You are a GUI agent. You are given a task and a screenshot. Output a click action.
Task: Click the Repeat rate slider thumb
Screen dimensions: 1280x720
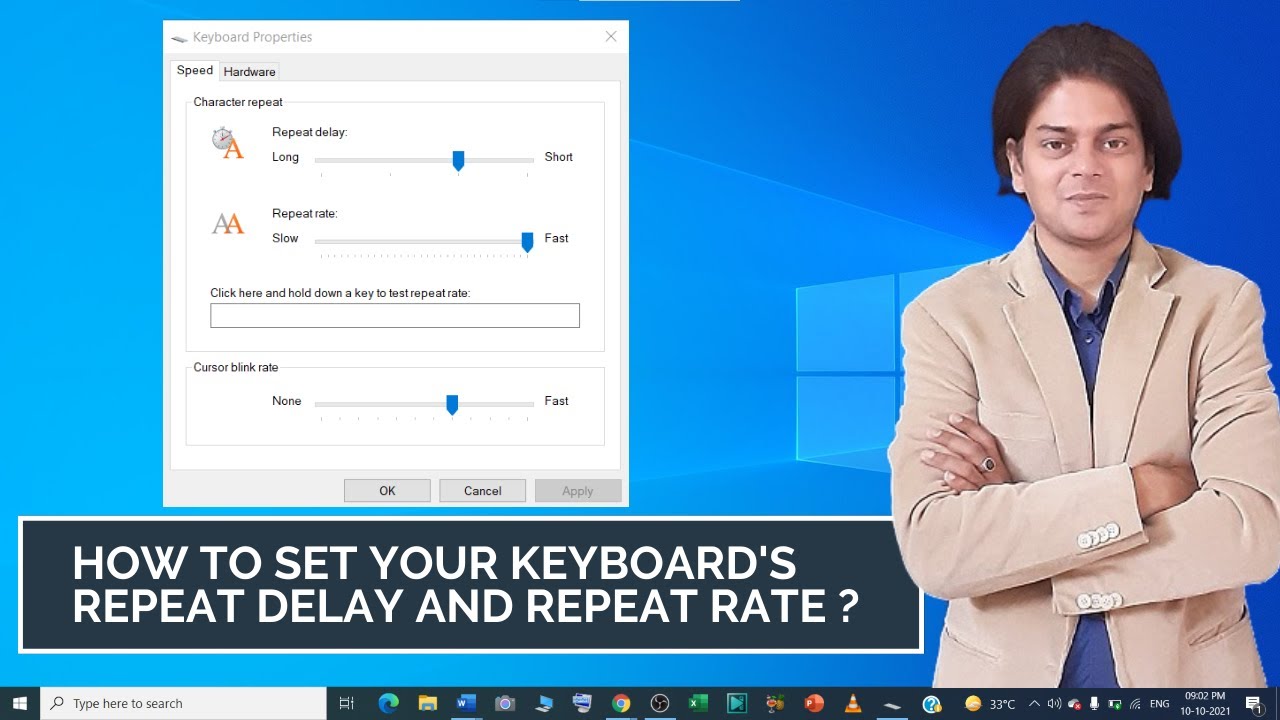click(x=527, y=242)
